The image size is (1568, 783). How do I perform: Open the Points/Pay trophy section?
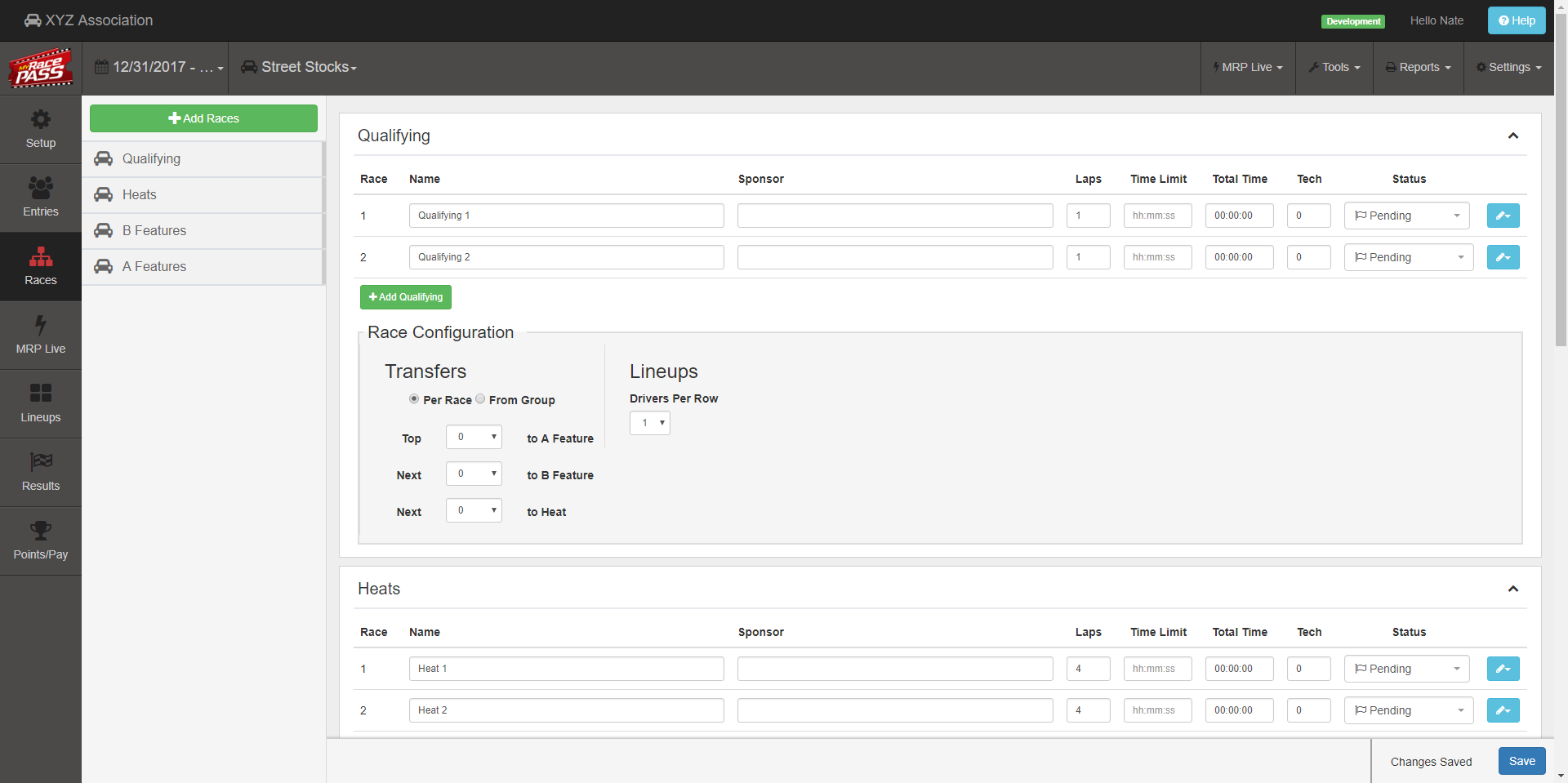point(41,541)
